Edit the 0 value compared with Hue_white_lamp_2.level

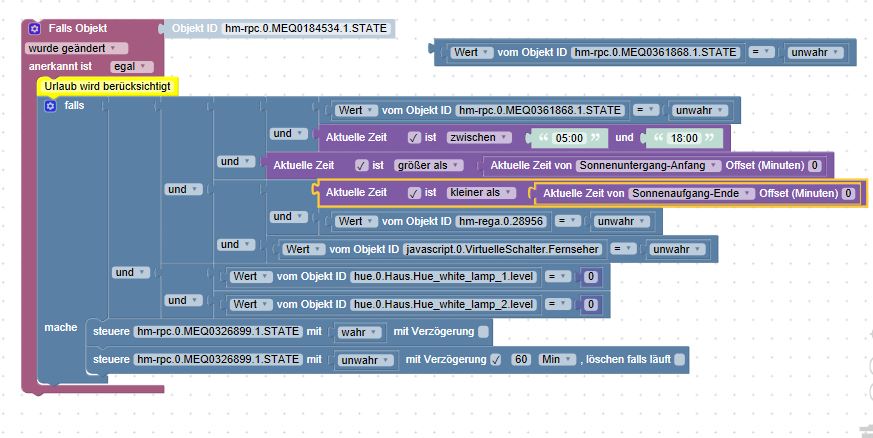point(591,304)
